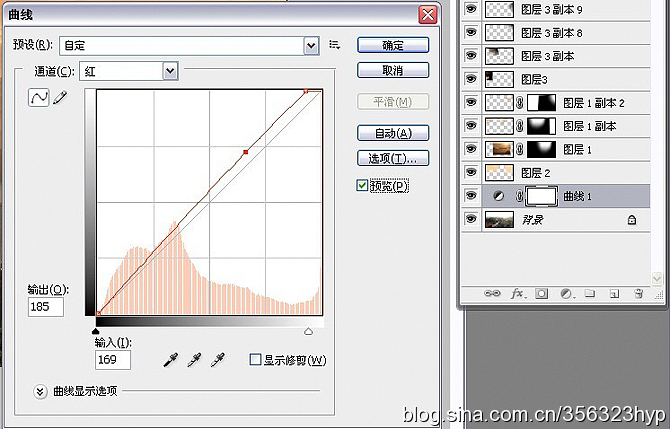Expand 曲线显示选项 section

tap(40, 391)
